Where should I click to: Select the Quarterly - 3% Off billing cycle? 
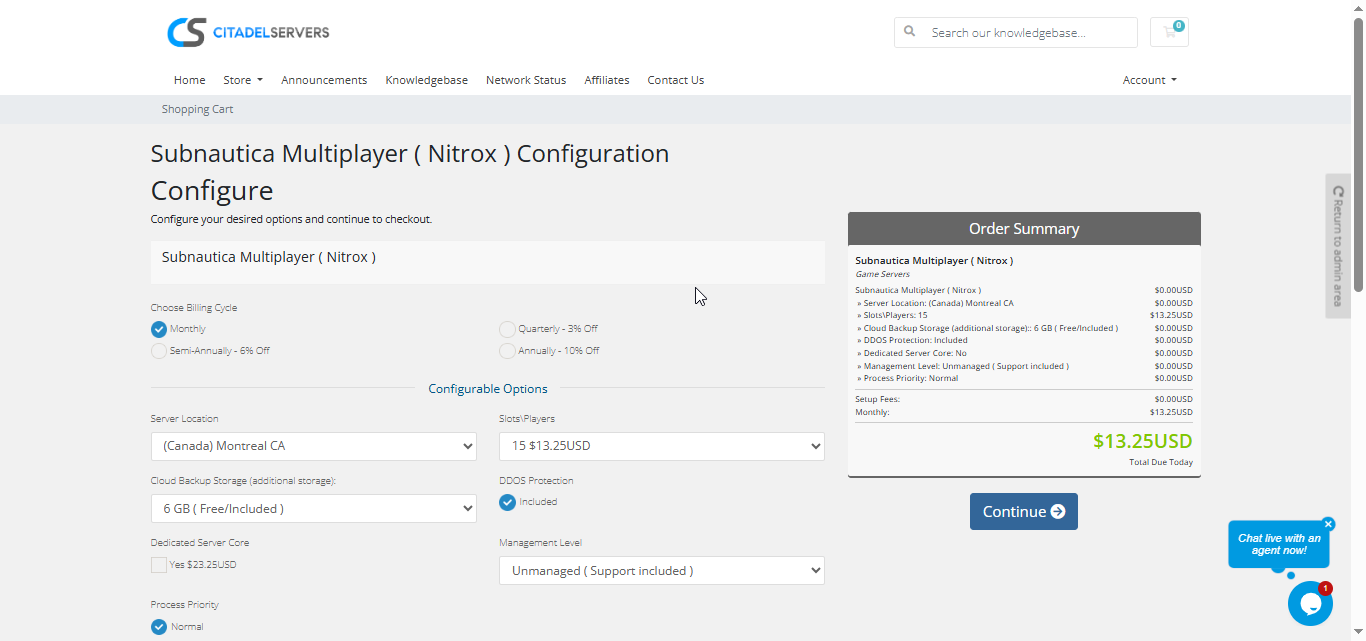508,329
